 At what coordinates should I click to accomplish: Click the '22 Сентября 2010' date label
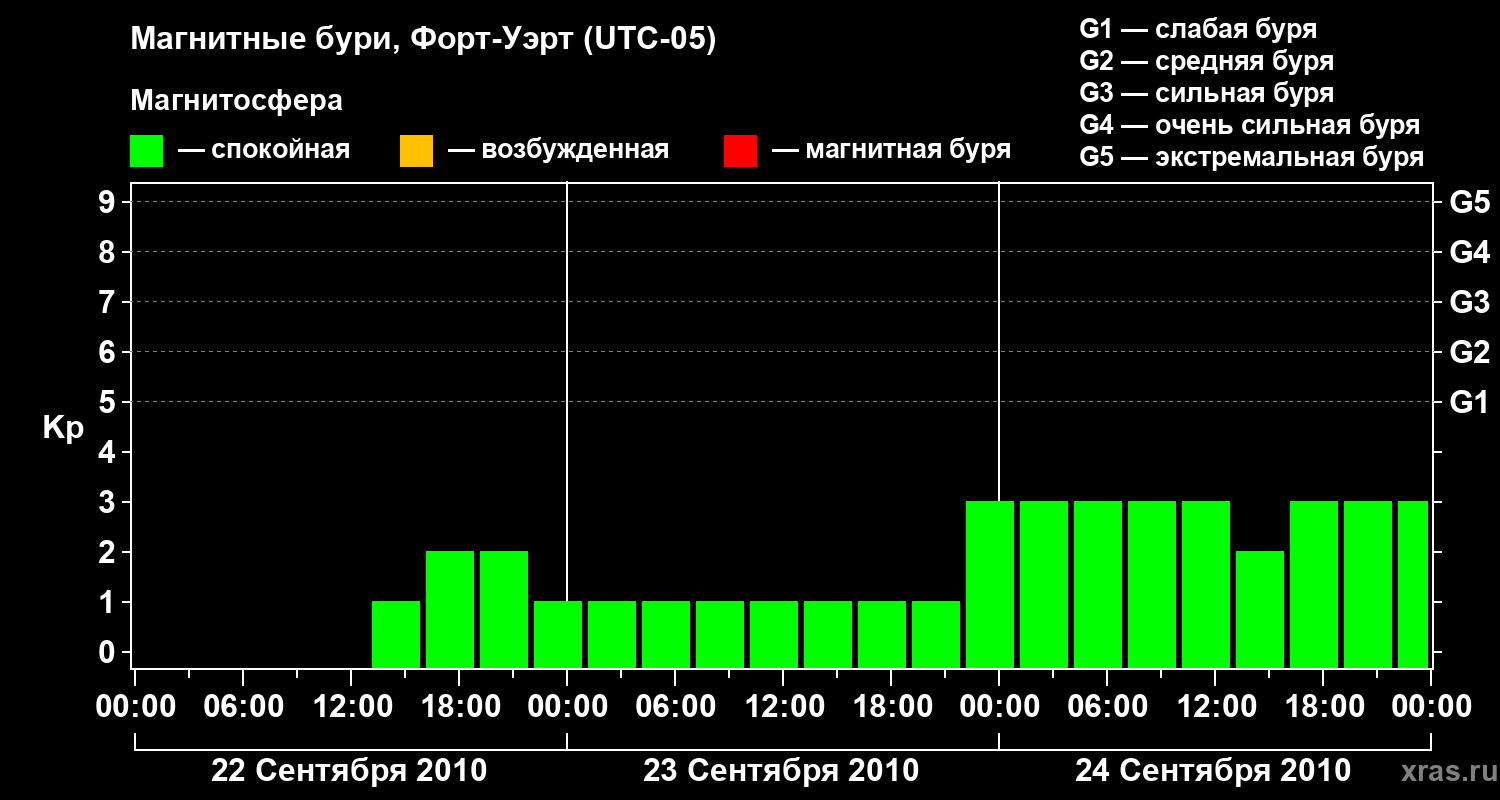(349, 771)
